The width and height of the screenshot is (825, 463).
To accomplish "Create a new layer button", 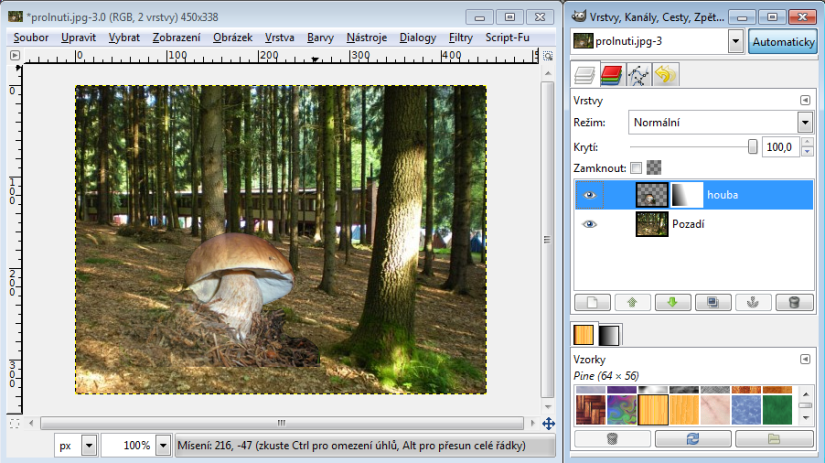I will tap(592, 302).
